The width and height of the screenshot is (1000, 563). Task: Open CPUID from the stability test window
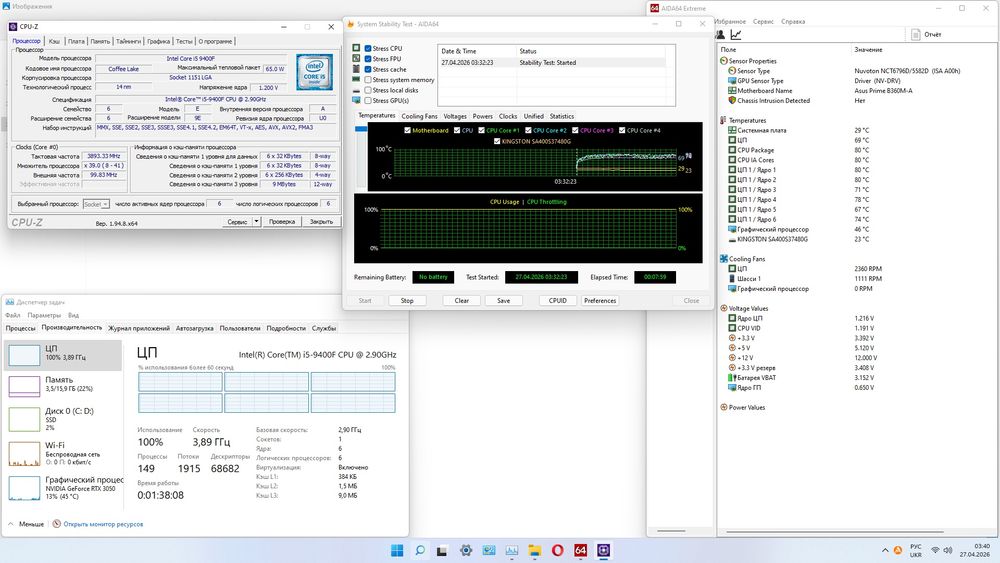[x=558, y=300]
